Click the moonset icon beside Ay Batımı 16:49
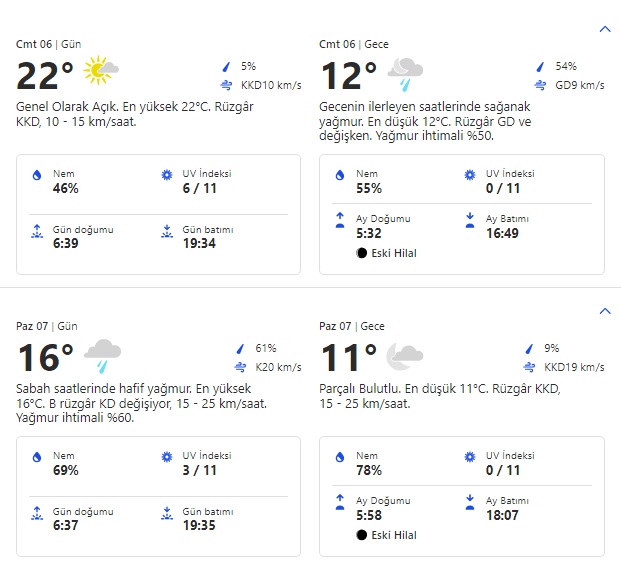621x569 pixels. (470, 216)
